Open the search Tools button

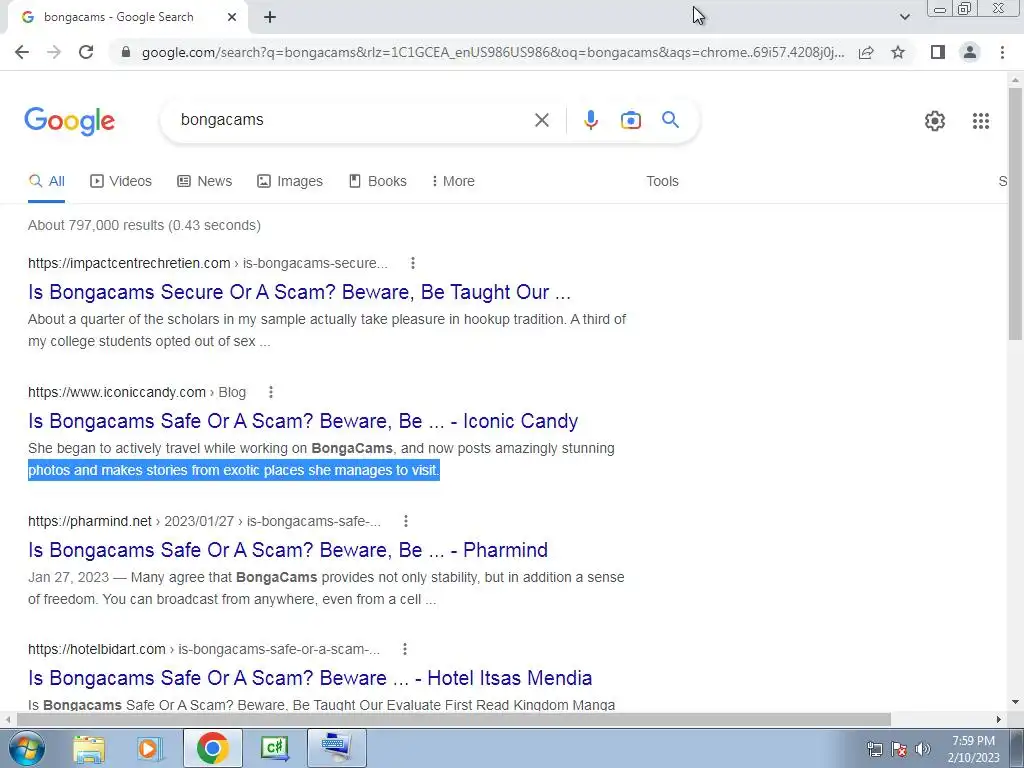[662, 182]
